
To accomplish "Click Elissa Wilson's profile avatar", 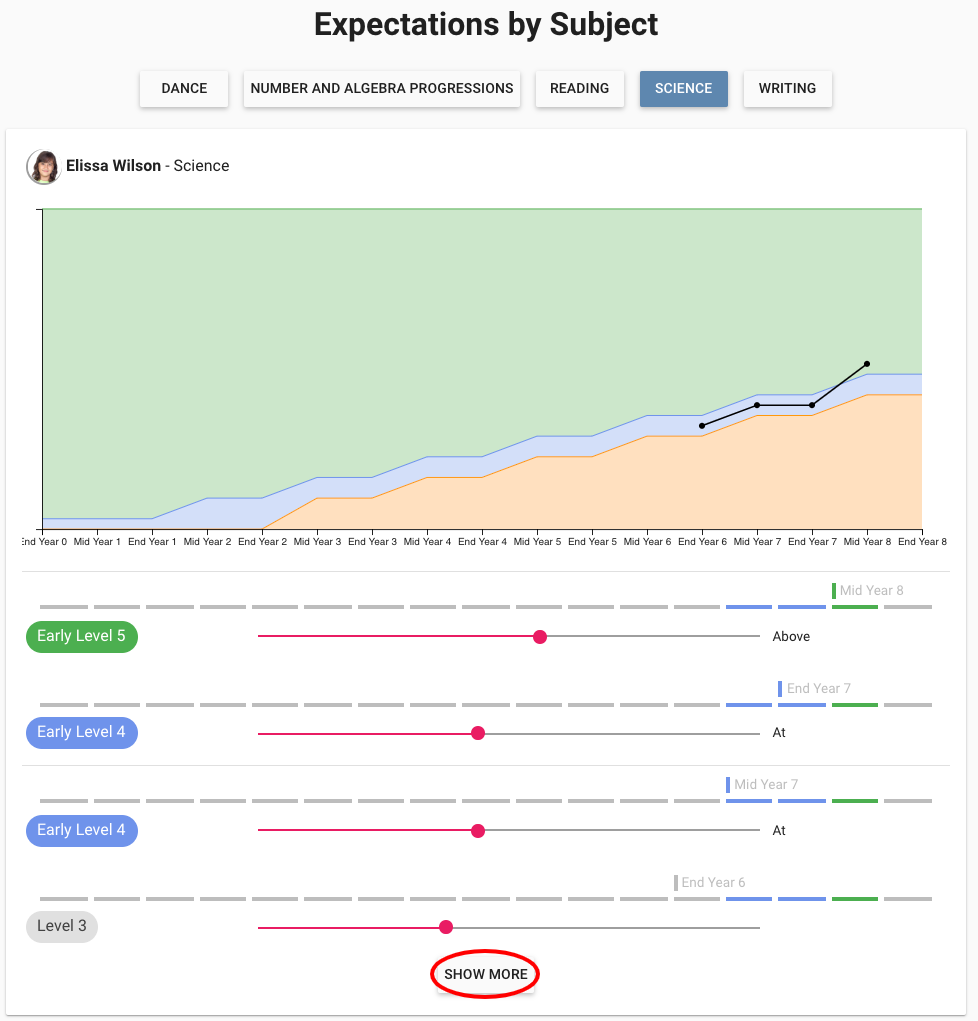I will (x=43, y=167).
